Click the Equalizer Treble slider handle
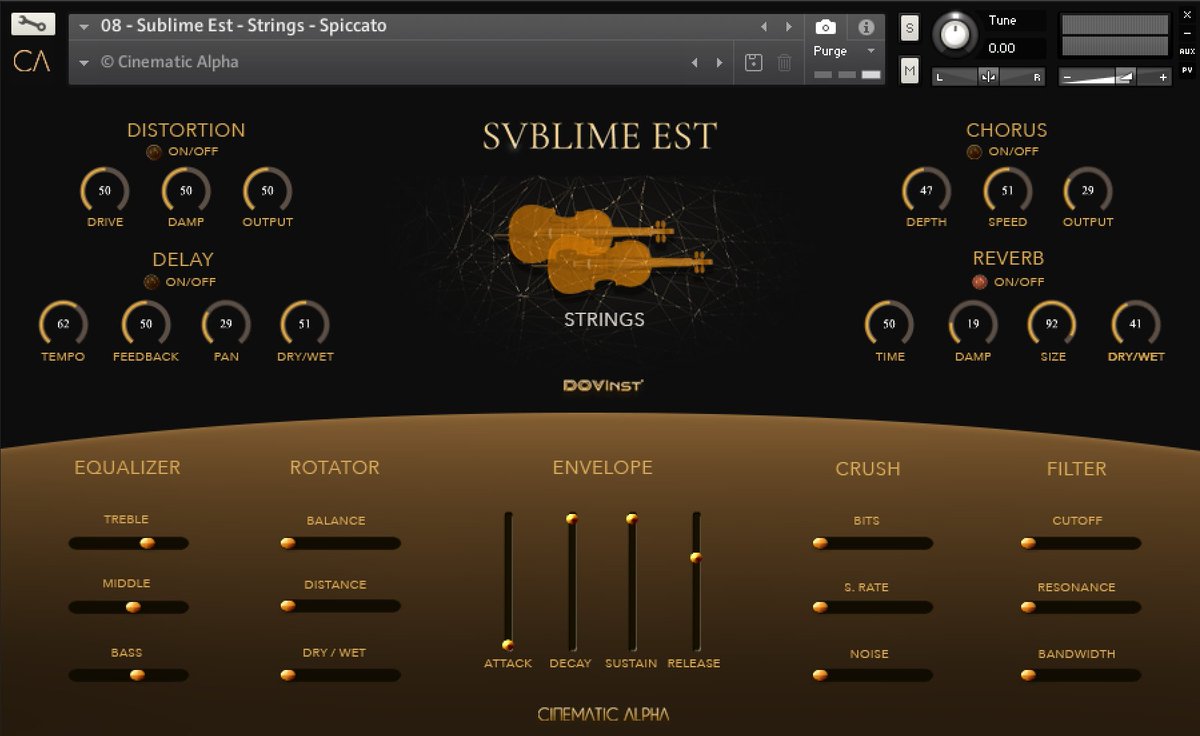The height and width of the screenshot is (736, 1200). (147, 543)
